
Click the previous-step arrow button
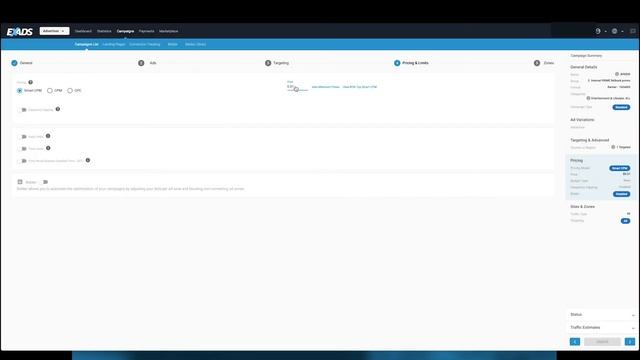point(575,342)
